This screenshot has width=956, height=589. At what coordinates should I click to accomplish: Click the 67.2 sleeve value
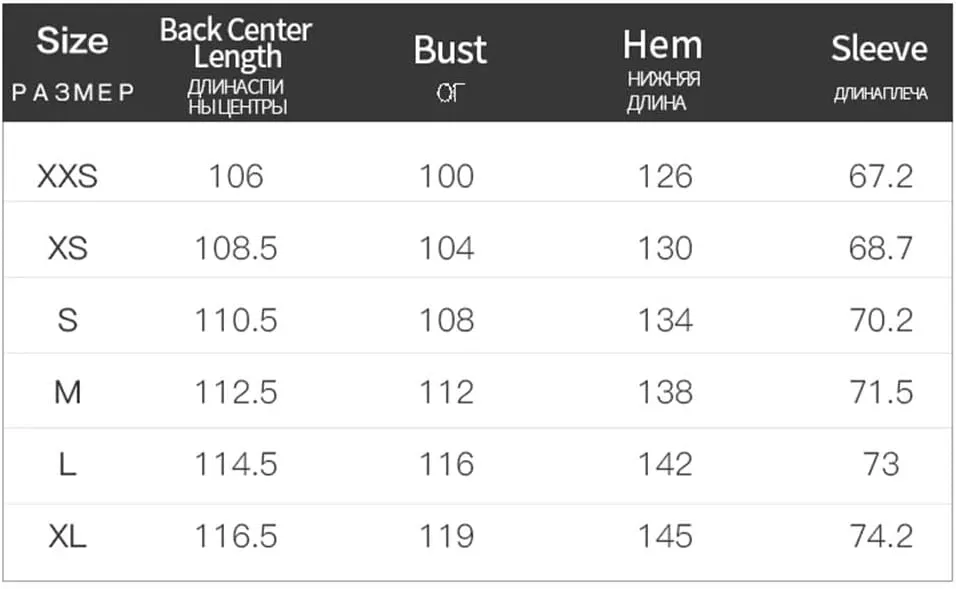click(882, 176)
